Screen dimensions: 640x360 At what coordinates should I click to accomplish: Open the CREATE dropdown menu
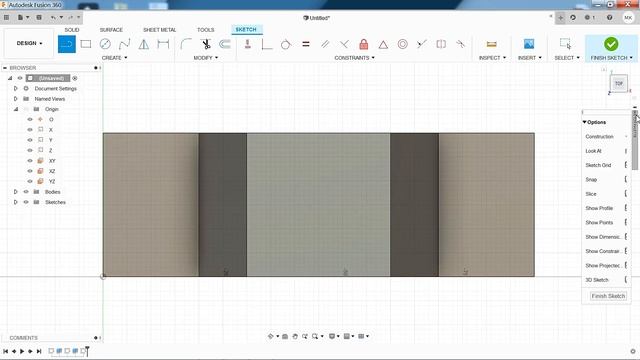(x=114, y=58)
